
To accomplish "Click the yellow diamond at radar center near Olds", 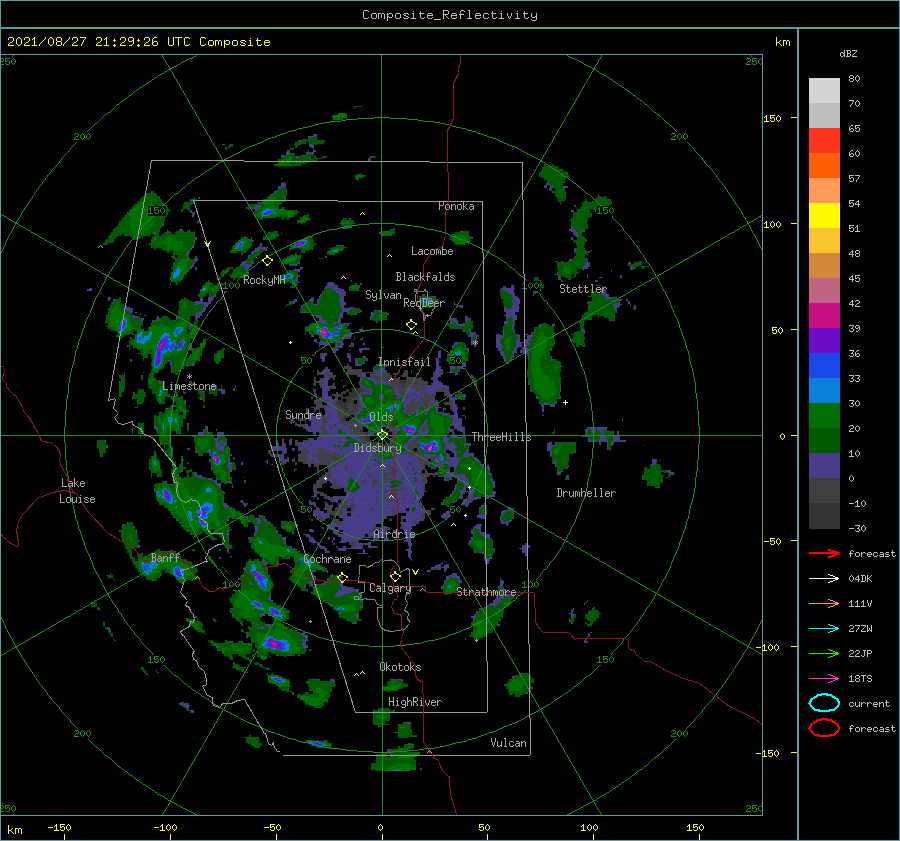I will coord(382,435).
